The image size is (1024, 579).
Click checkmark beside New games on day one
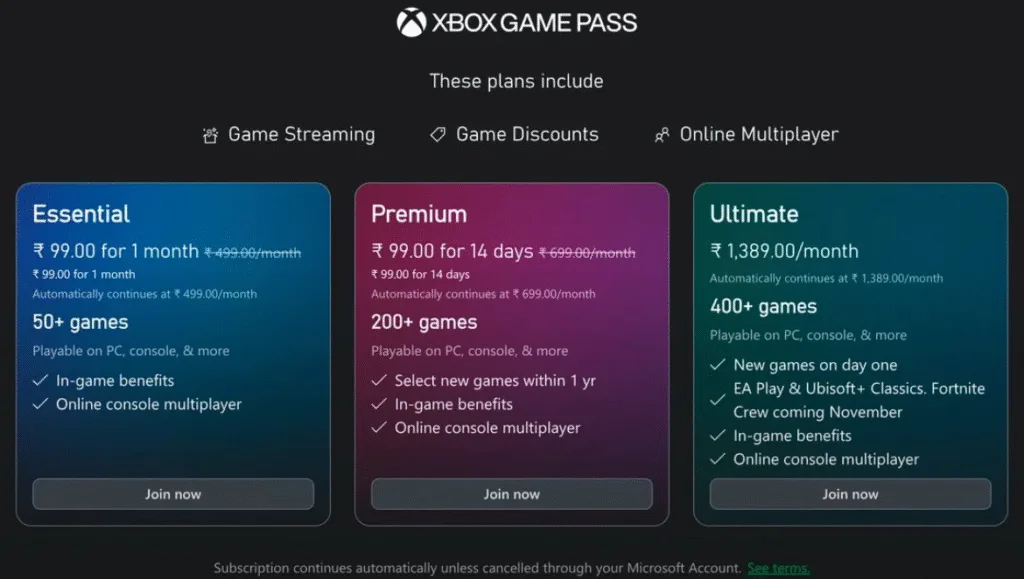(717, 365)
